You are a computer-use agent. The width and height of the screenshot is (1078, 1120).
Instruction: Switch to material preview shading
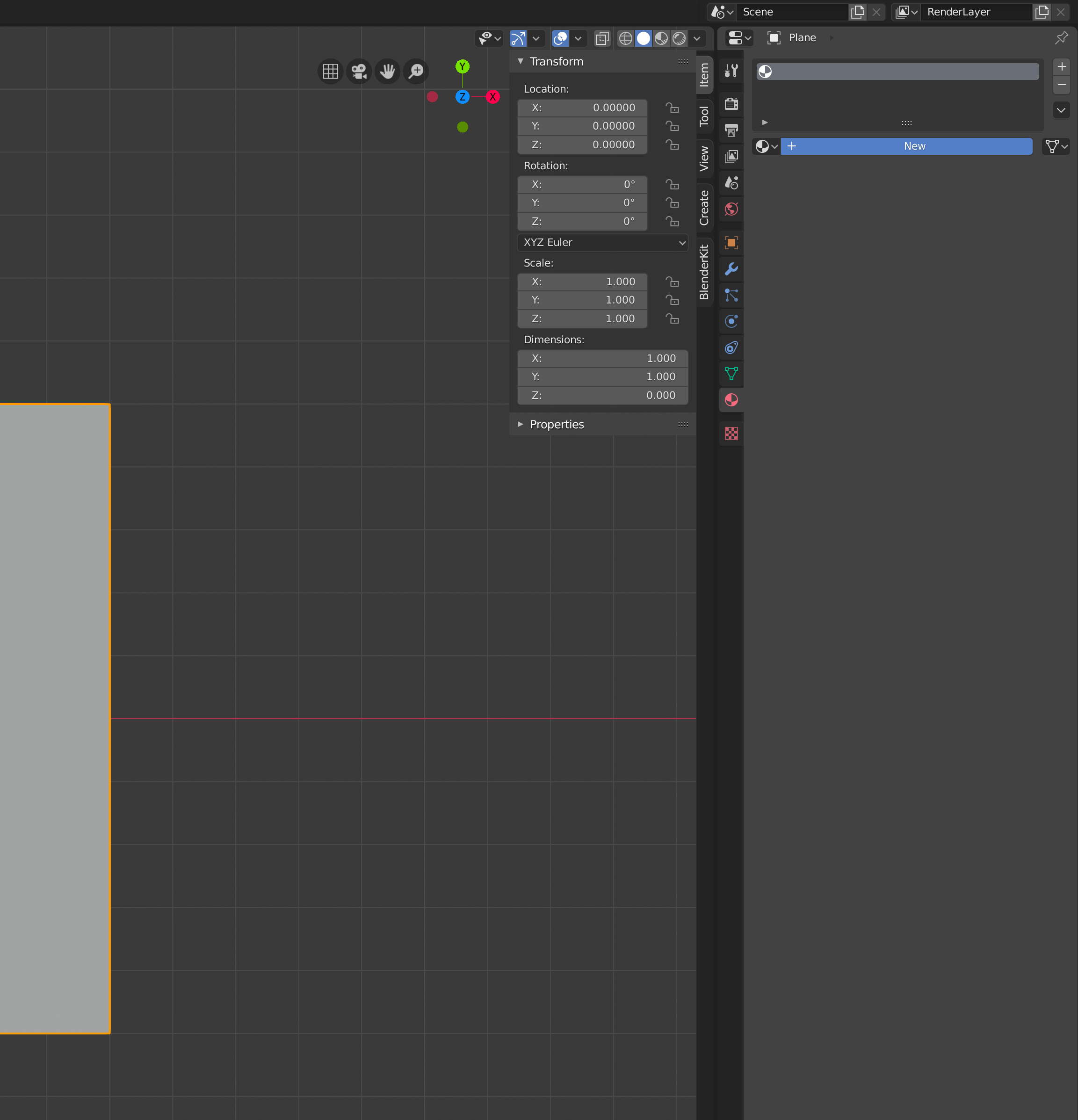click(661, 38)
